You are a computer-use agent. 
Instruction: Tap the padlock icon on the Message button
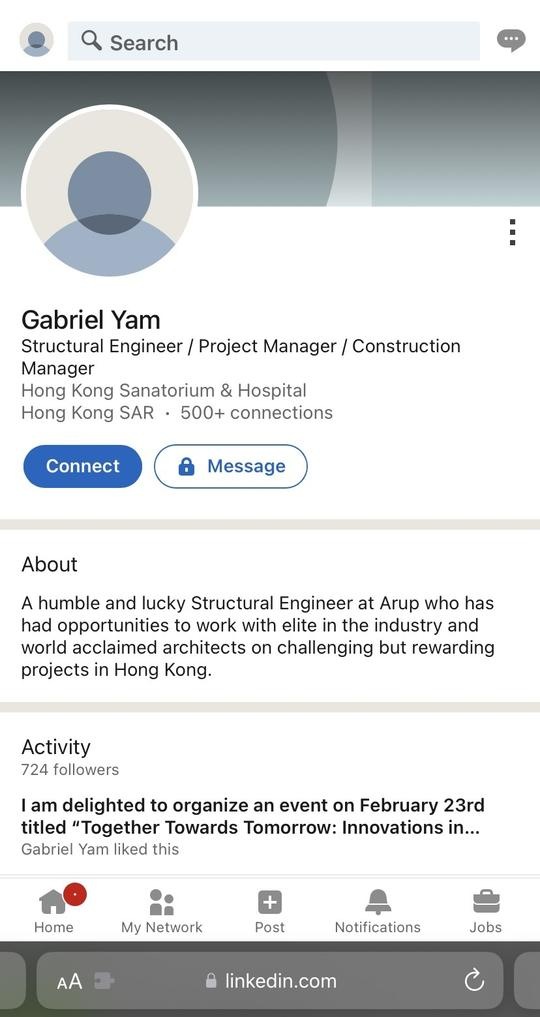[x=186, y=466]
